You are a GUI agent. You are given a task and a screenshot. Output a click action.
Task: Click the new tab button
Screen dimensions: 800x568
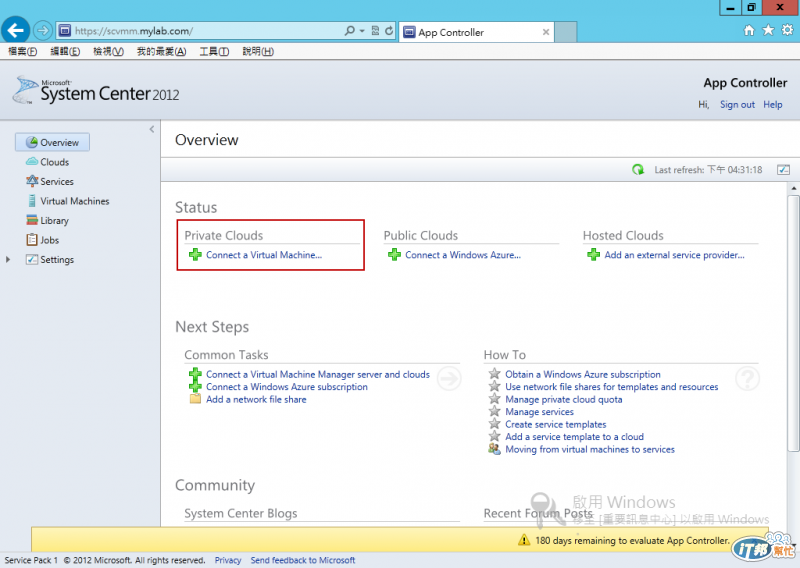pyautogui.click(x=565, y=32)
